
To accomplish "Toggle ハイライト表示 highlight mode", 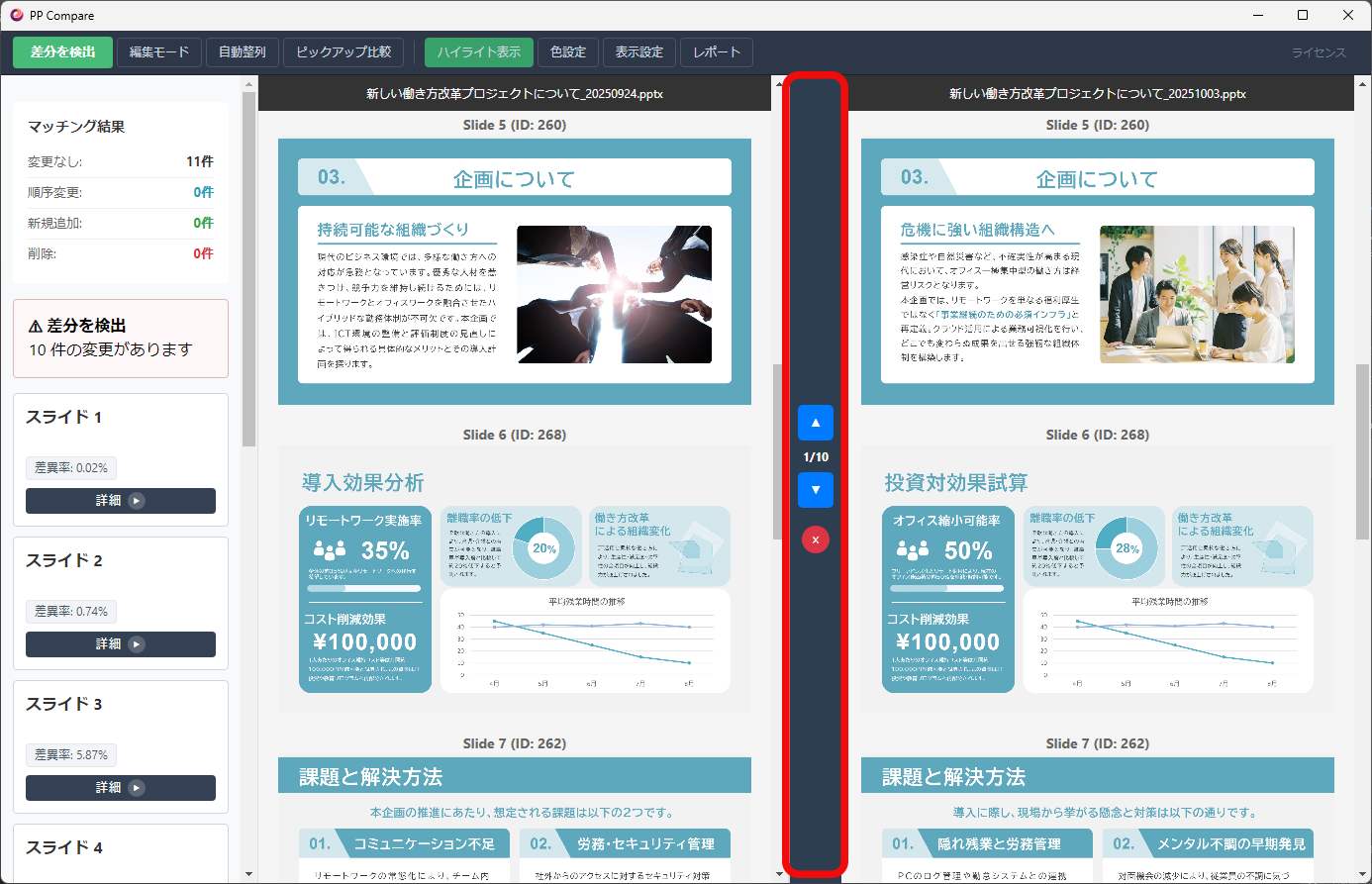I will click(x=479, y=52).
